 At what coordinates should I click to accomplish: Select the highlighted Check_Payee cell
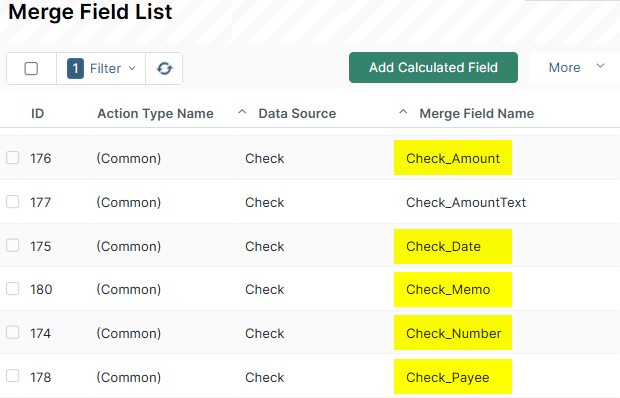click(x=453, y=377)
